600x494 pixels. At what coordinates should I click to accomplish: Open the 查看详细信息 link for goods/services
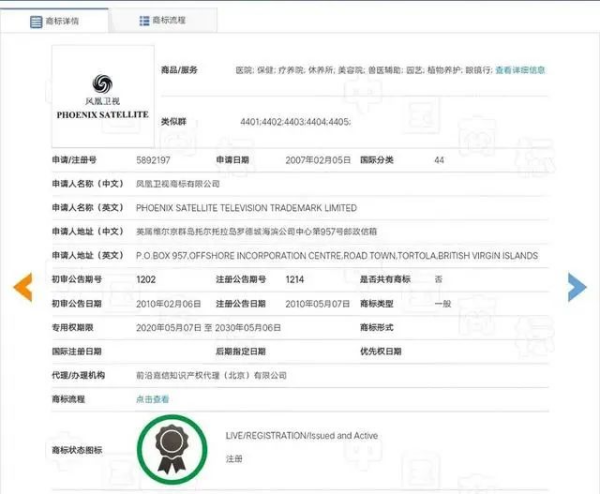[x=520, y=70]
